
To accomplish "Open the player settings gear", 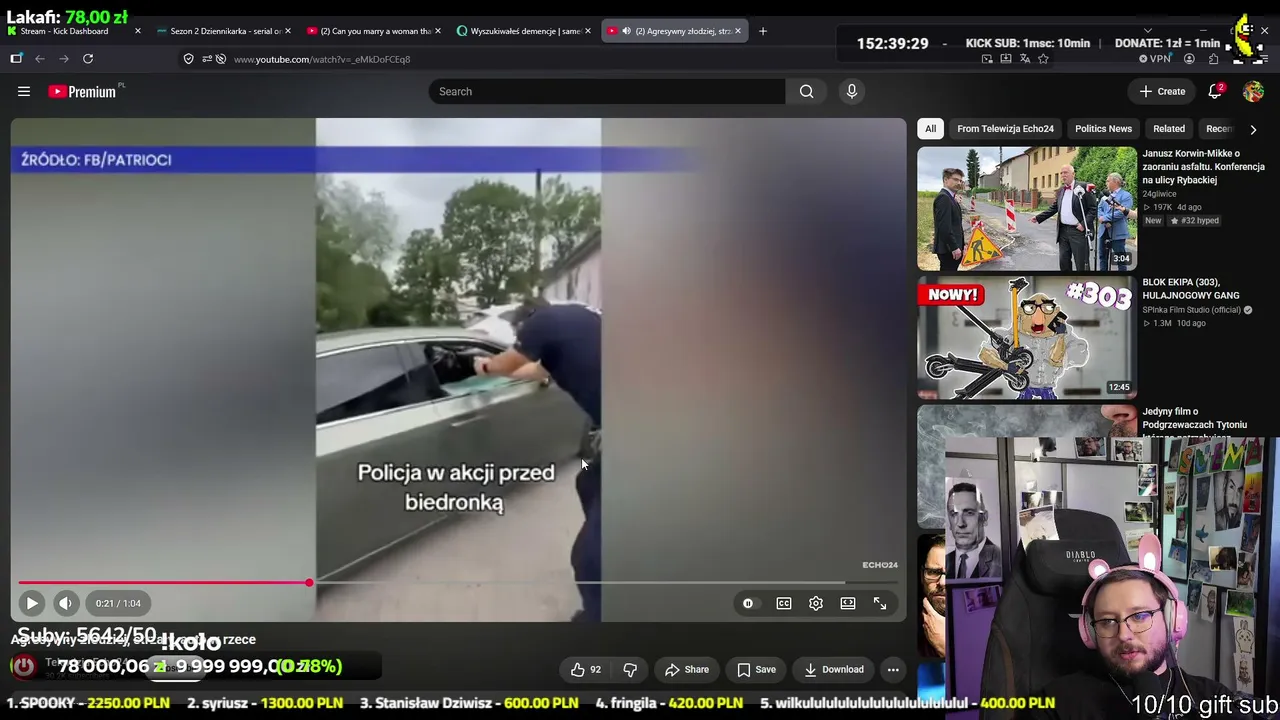I will (x=816, y=603).
